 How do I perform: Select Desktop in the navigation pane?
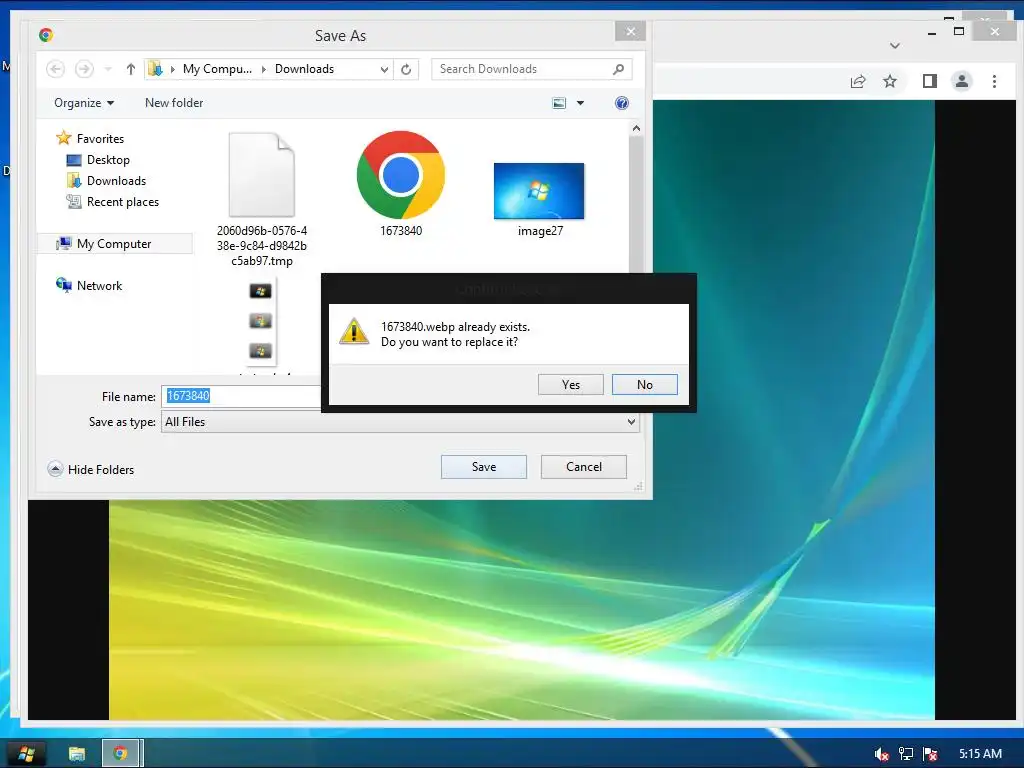[98, 160]
